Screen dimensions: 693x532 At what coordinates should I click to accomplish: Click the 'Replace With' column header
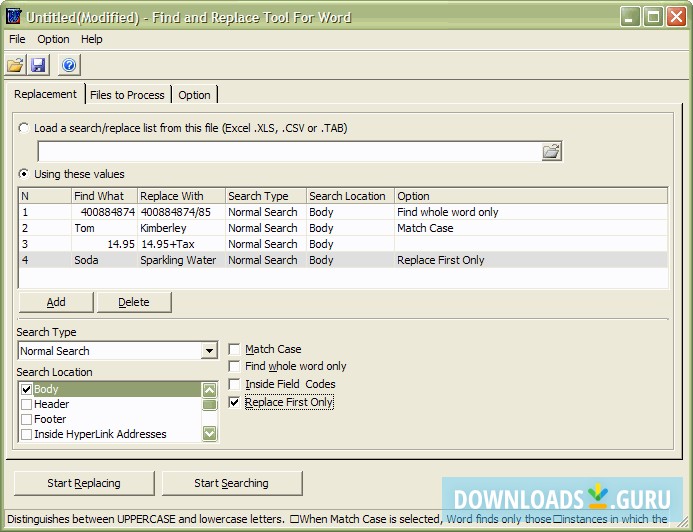point(182,196)
